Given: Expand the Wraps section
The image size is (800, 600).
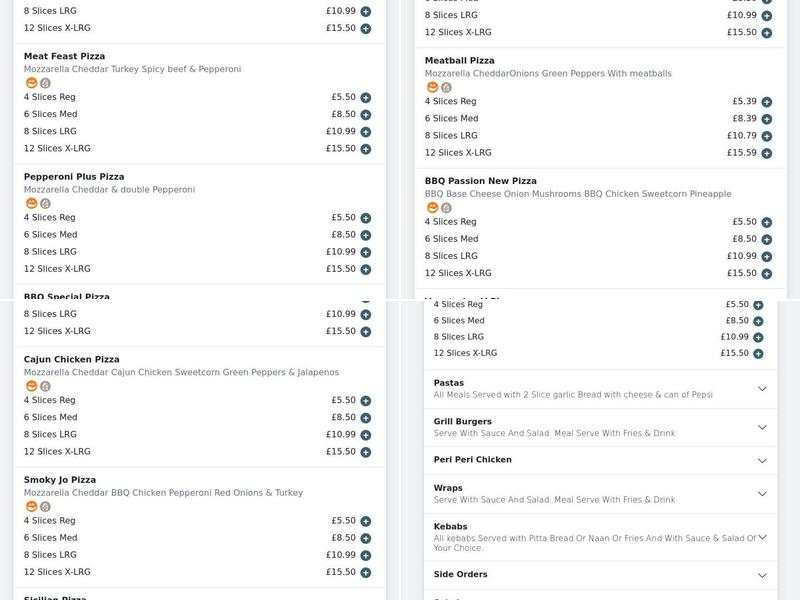Looking at the screenshot, I should coord(763,495).
